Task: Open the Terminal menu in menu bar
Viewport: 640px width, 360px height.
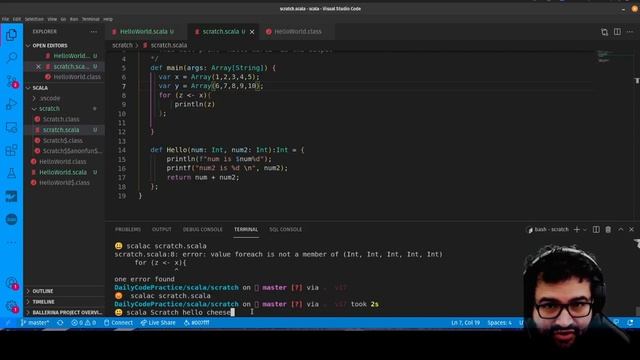Action: tap(91, 19)
